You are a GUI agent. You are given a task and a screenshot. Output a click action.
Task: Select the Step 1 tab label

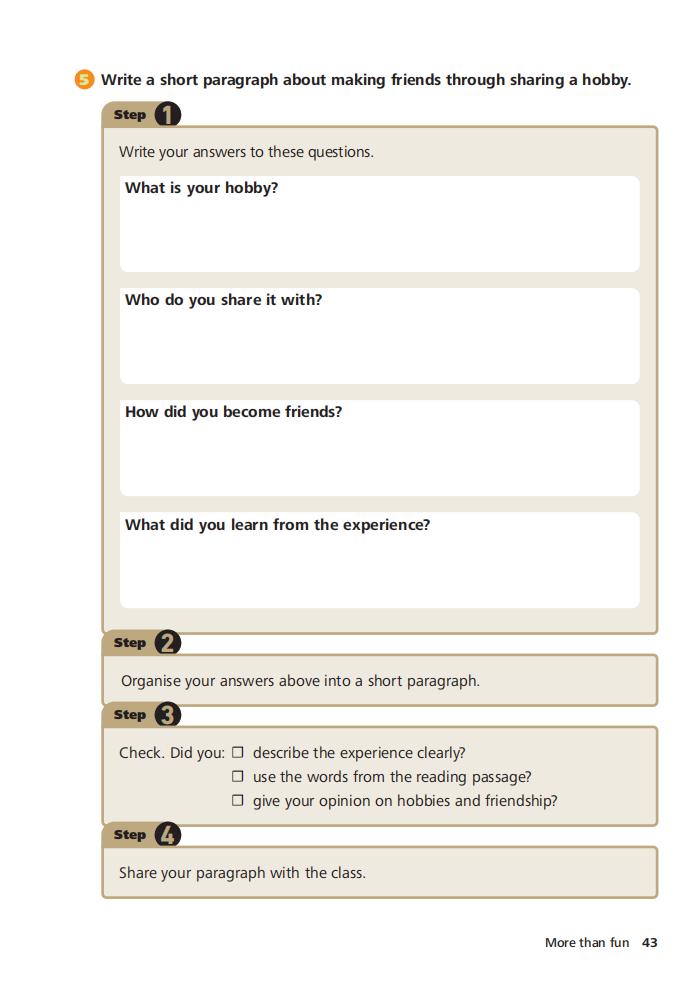tap(130, 115)
